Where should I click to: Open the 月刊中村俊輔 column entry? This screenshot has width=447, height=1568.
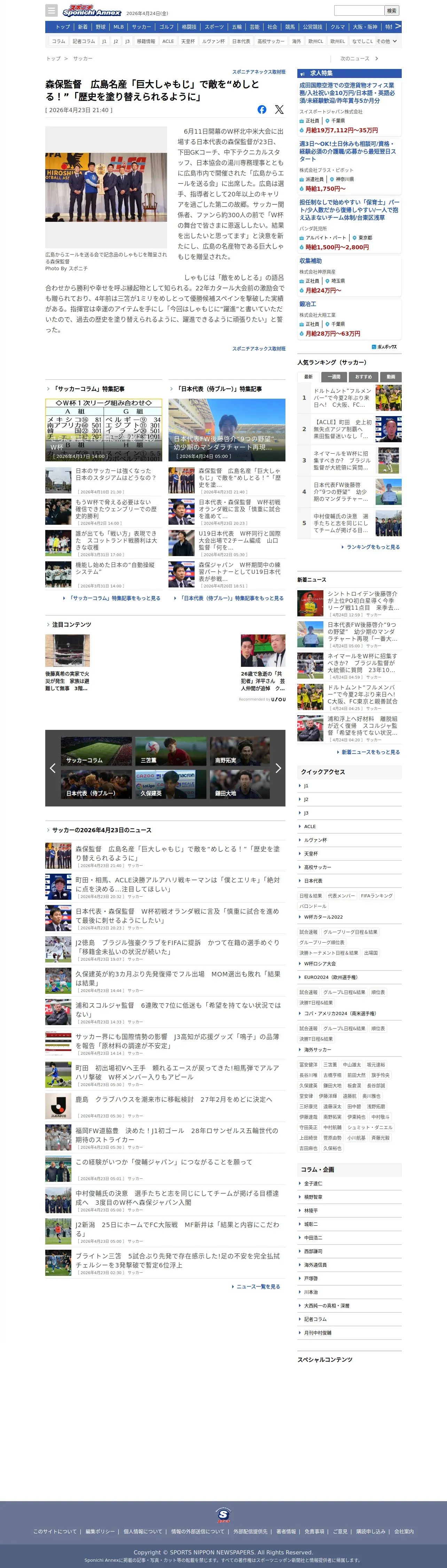click(349, 1333)
